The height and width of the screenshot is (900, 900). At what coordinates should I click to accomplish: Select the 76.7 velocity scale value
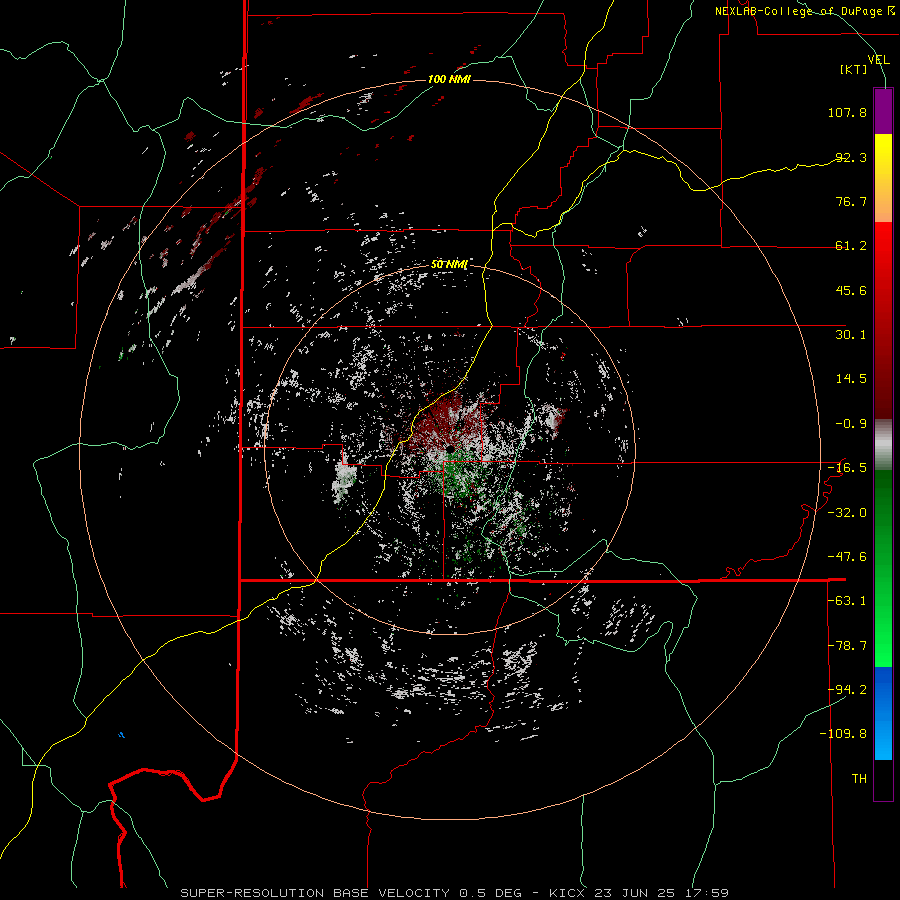[x=851, y=201]
